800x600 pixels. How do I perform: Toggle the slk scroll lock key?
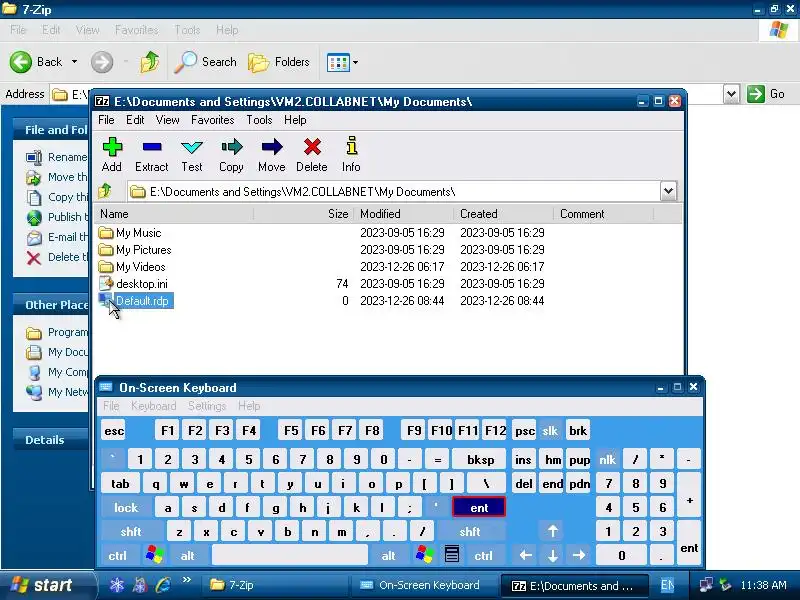point(550,431)
